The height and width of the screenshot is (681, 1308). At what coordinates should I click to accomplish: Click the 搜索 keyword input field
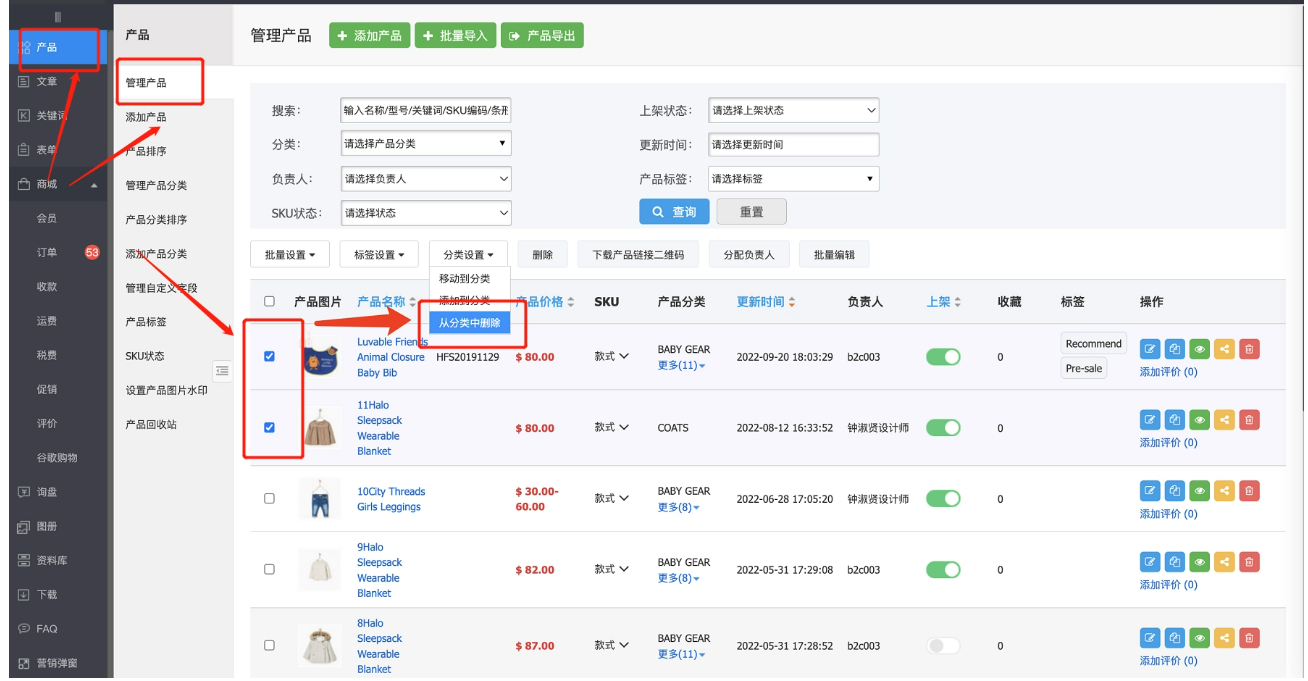coord(425,110)
